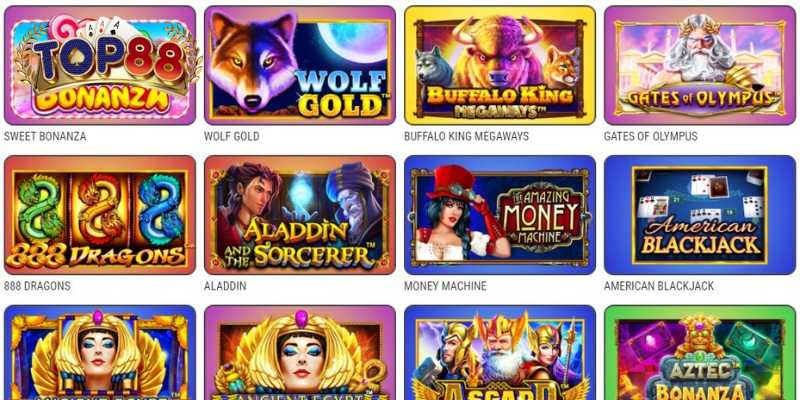Click the Aztec Bonanza game tile
The image size is (800, 400).
pos(700,353)
